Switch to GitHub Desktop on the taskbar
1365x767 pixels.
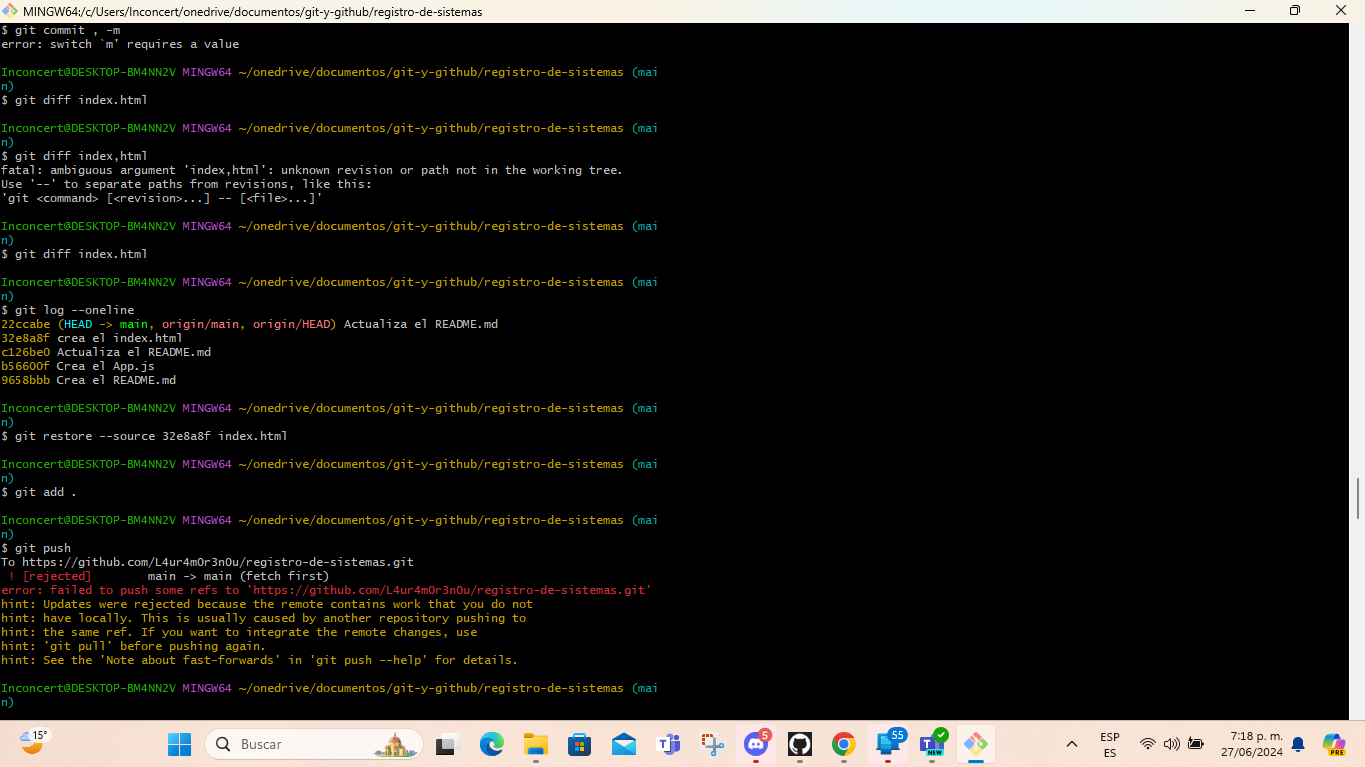pyautogui.click(x=800, y=744)
